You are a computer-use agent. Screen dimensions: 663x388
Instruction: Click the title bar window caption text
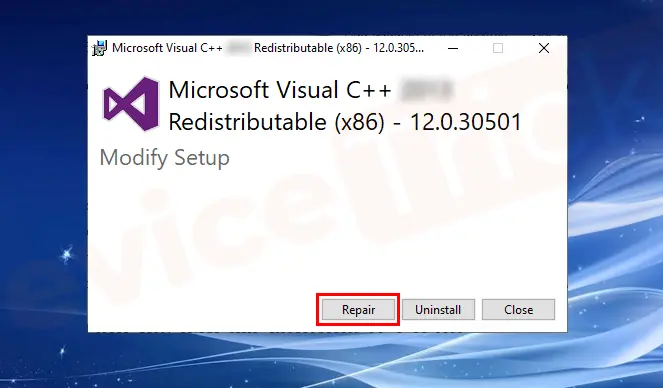tap(268, 48)
